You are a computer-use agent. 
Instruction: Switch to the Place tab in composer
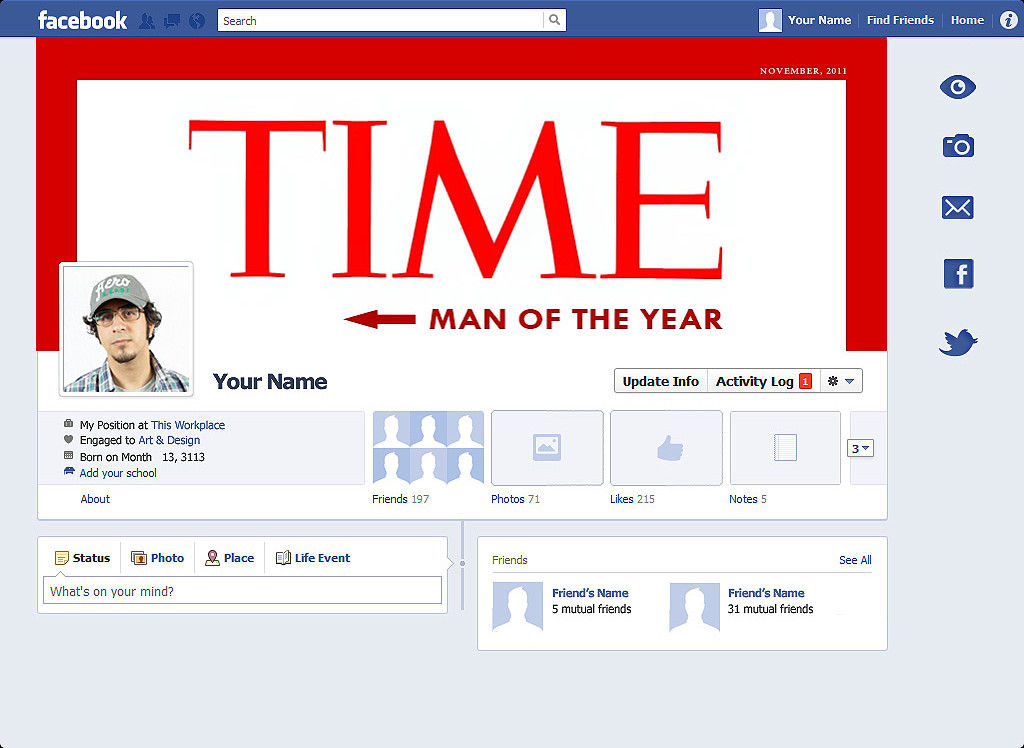tap(230, 558)
